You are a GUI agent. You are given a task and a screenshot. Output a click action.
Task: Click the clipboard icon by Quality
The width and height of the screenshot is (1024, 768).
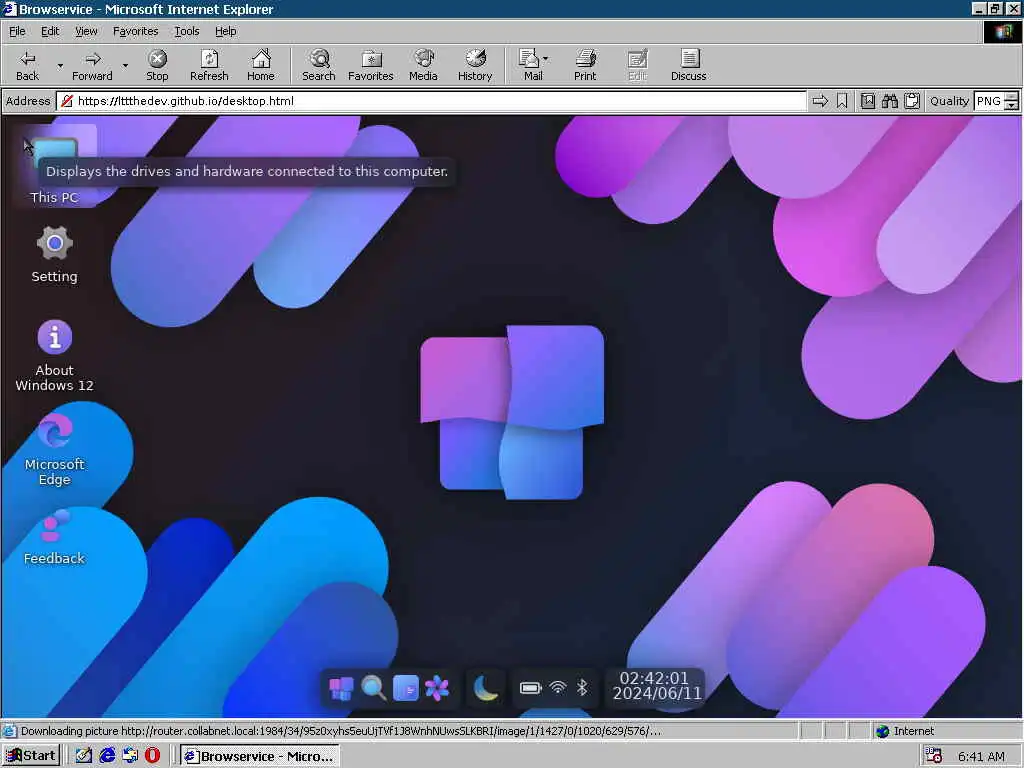912,101
